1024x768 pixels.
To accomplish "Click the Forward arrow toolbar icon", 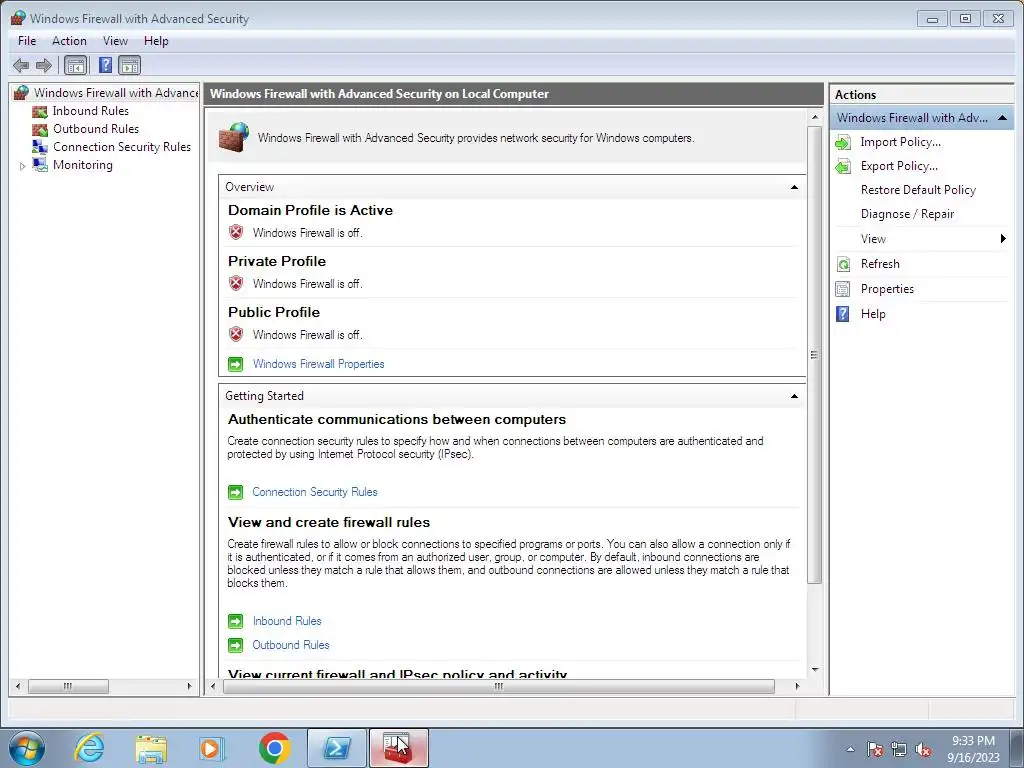I will click(x=44, y=65).
